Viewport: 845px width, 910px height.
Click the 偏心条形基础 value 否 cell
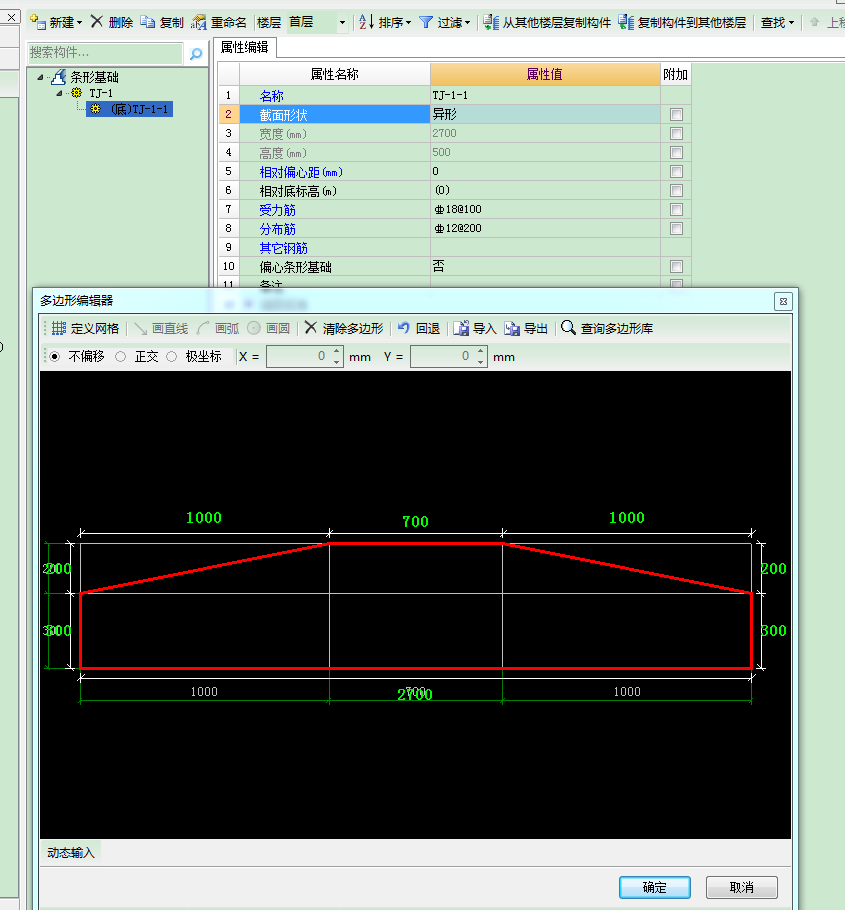point(545,266)
